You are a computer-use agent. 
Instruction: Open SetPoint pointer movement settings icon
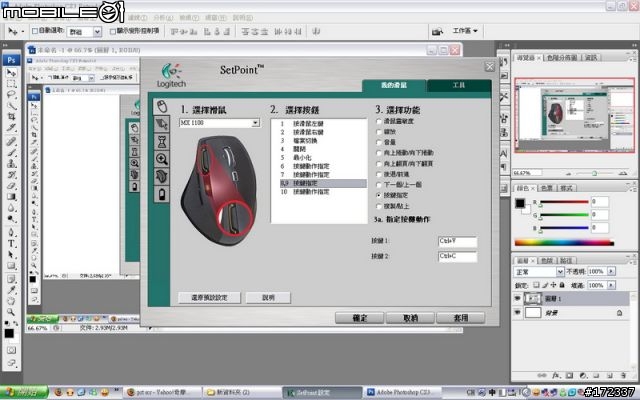(x=162, y=124)
